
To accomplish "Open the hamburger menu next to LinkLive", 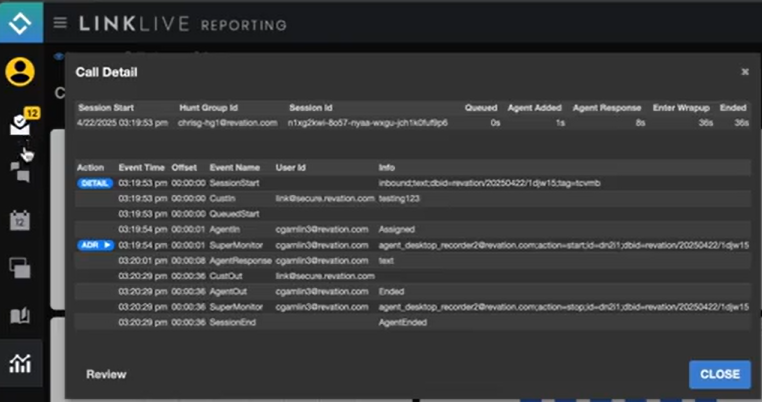I will click(61, 23).
